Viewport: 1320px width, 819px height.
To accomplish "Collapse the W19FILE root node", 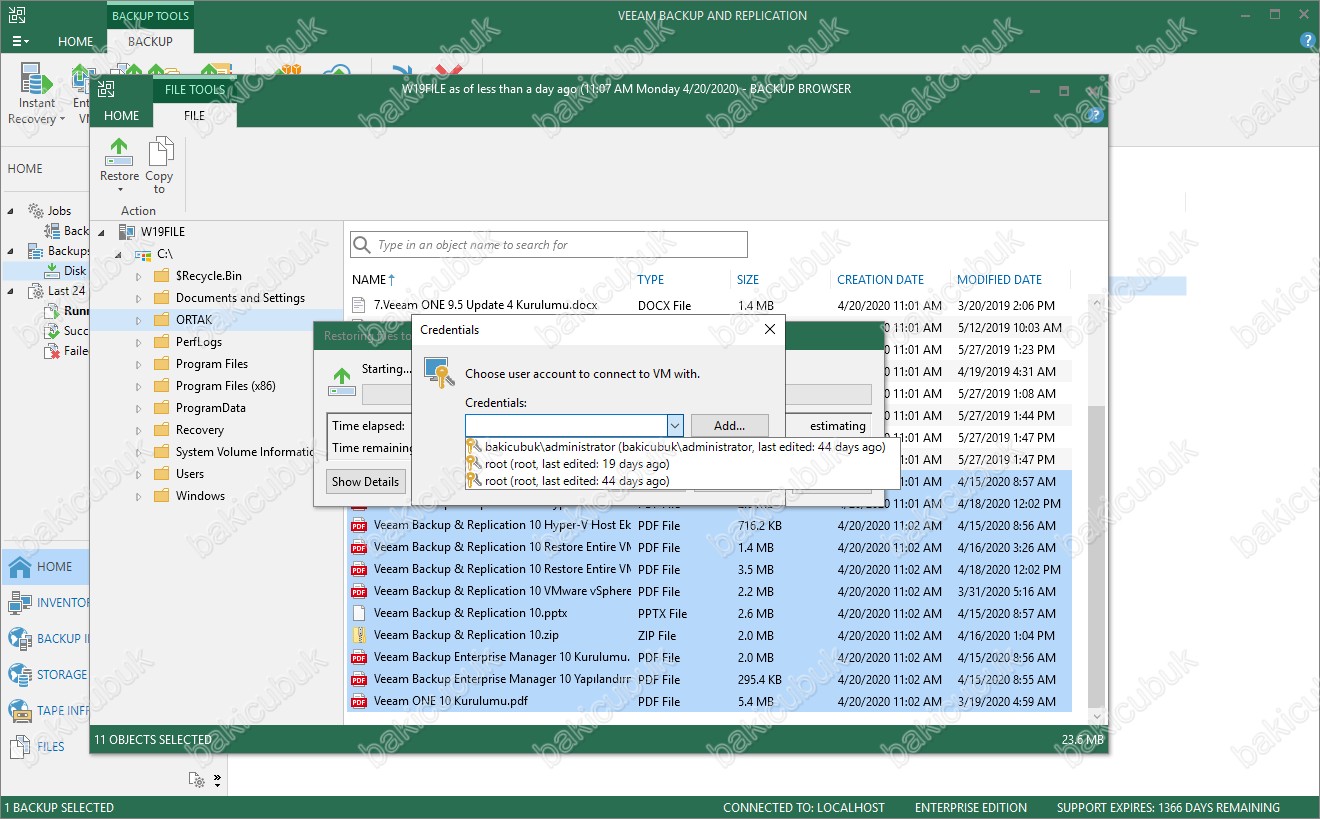I will [102, 232].
